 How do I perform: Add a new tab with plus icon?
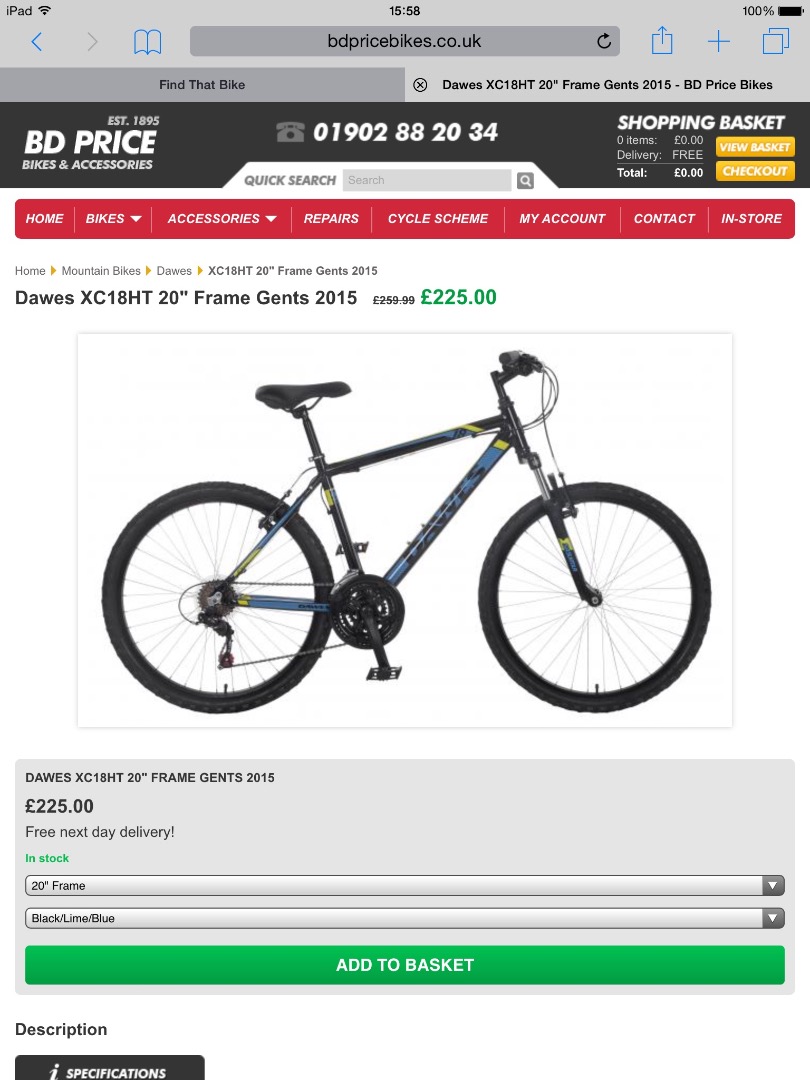(718, 41)
